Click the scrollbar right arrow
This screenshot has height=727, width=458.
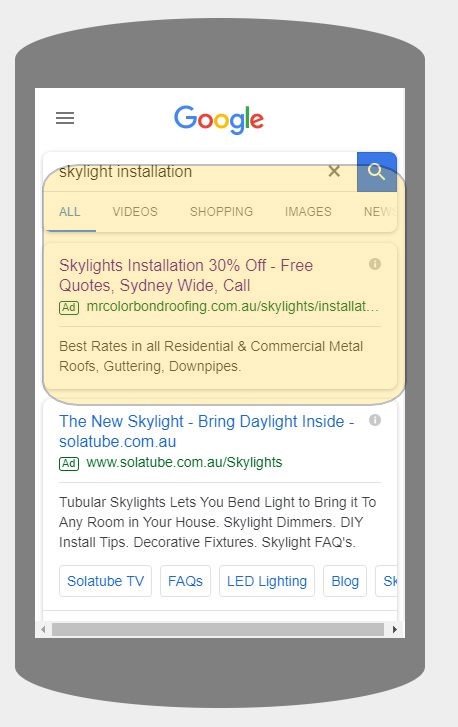(395, 629)
